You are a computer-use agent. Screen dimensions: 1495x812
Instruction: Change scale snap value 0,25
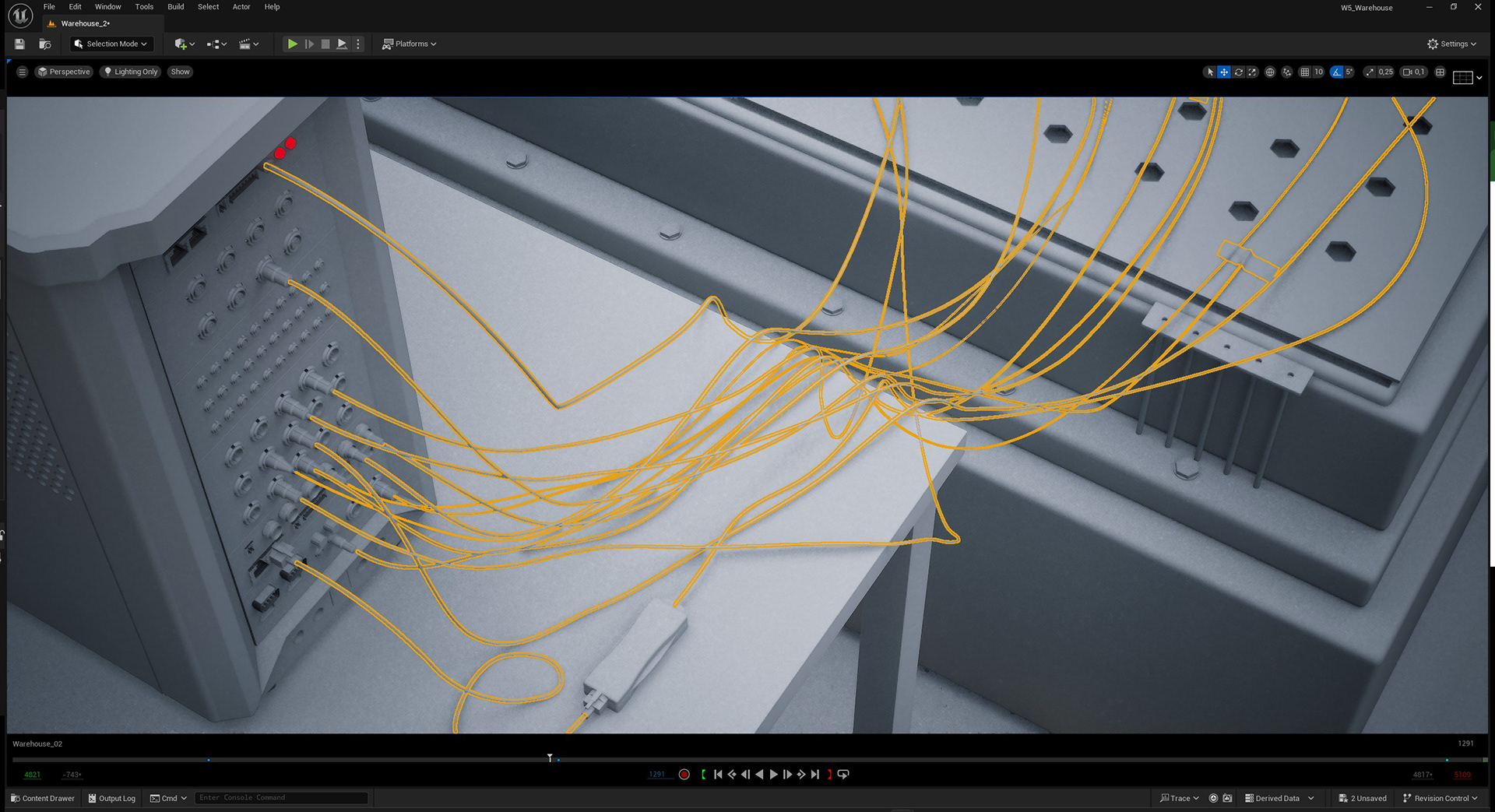[x=1386, y=72]
